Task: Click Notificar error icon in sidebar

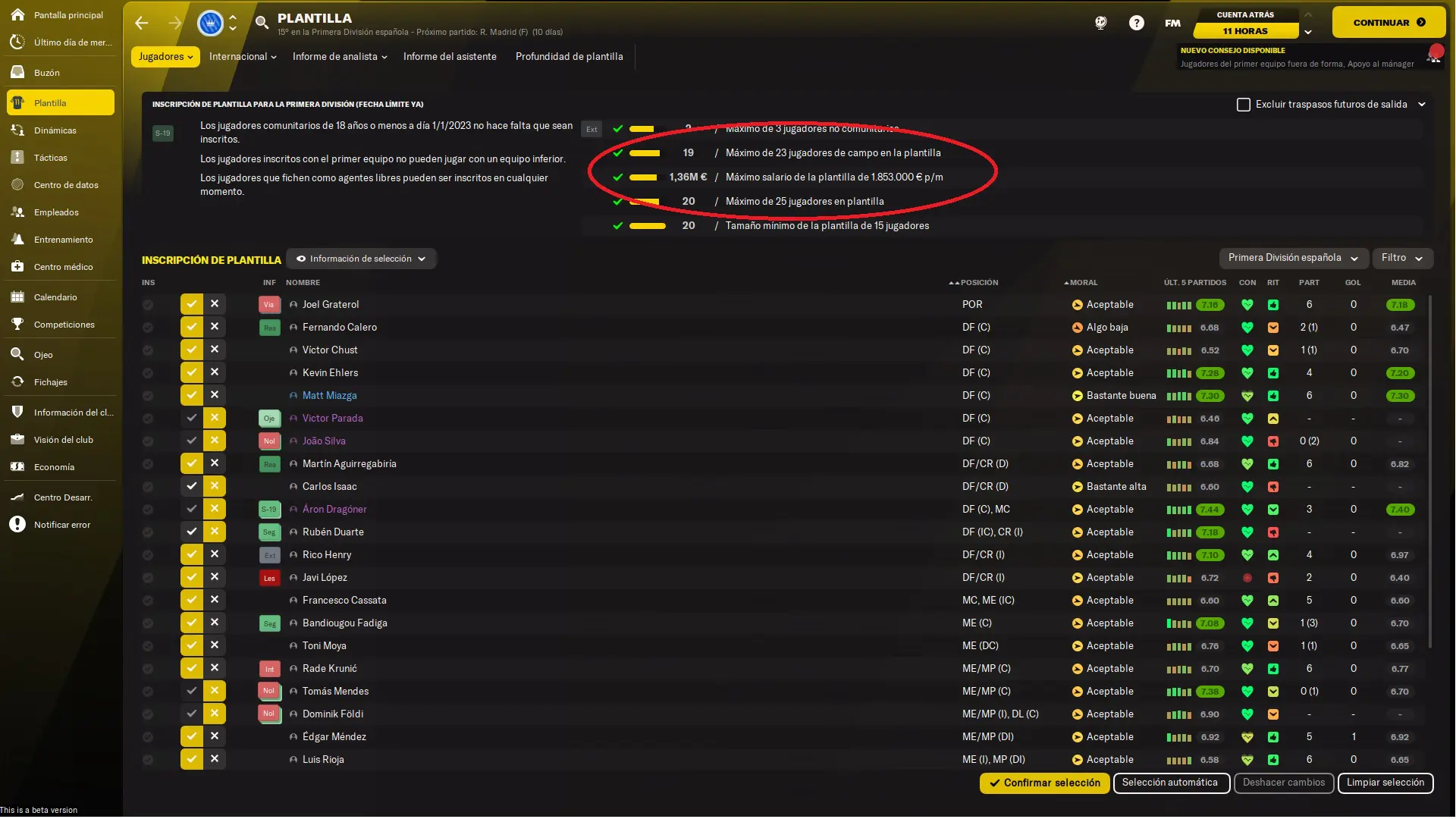Action: tap(17, 525)
